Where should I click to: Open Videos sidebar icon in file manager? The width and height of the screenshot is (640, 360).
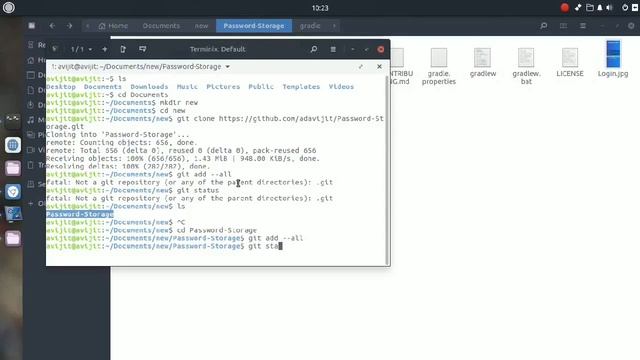tap(31, 150)
